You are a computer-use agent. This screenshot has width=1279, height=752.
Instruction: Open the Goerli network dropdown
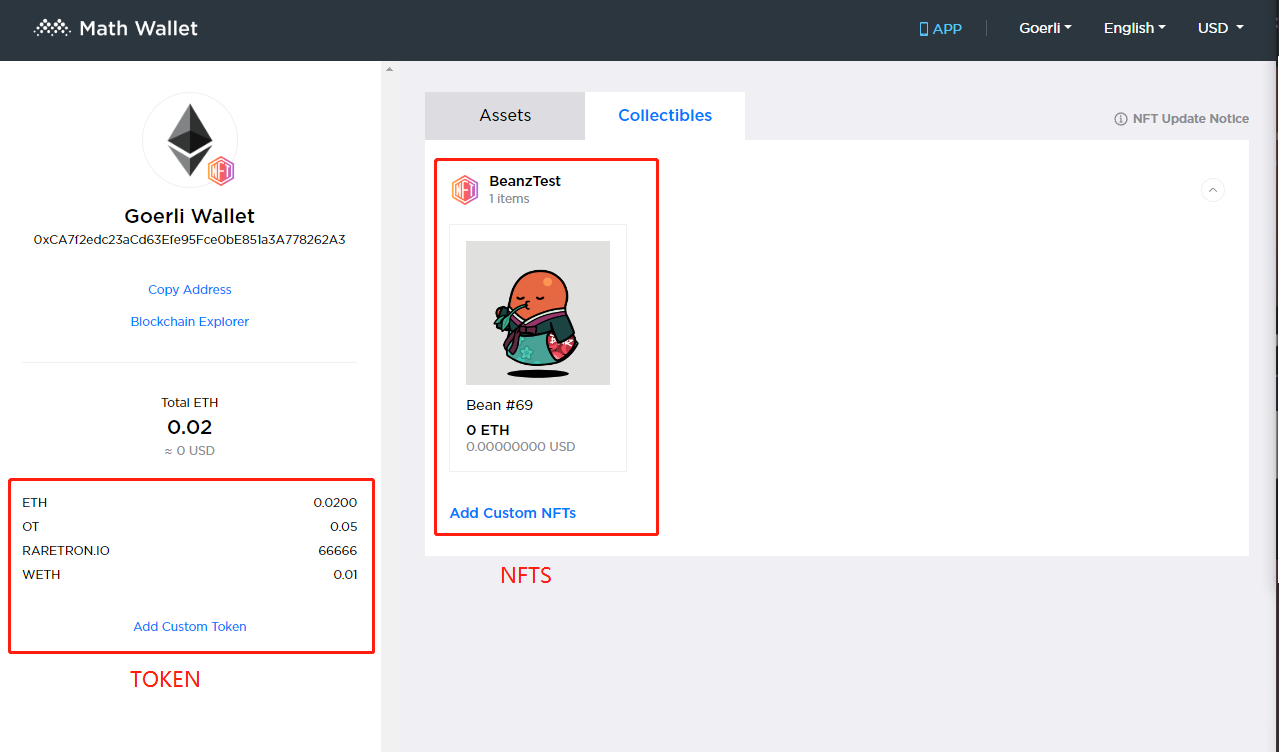1045,28
